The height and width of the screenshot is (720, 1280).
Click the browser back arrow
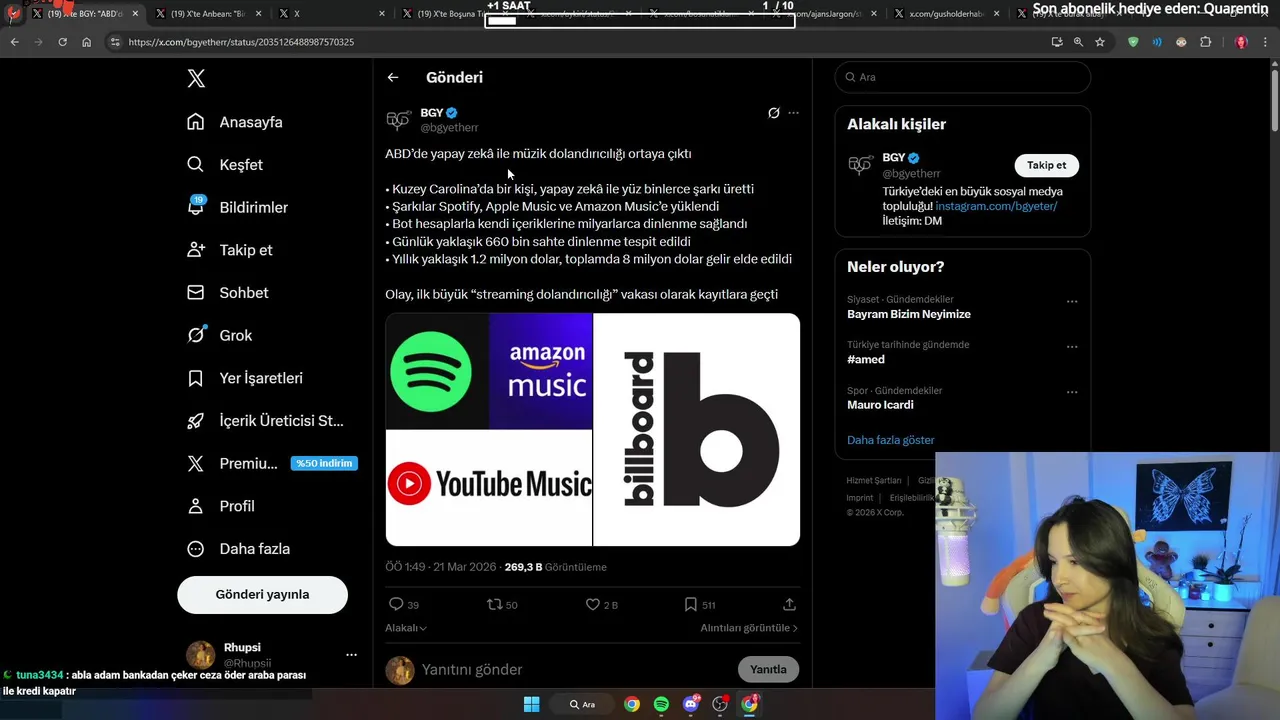[14, 42]
